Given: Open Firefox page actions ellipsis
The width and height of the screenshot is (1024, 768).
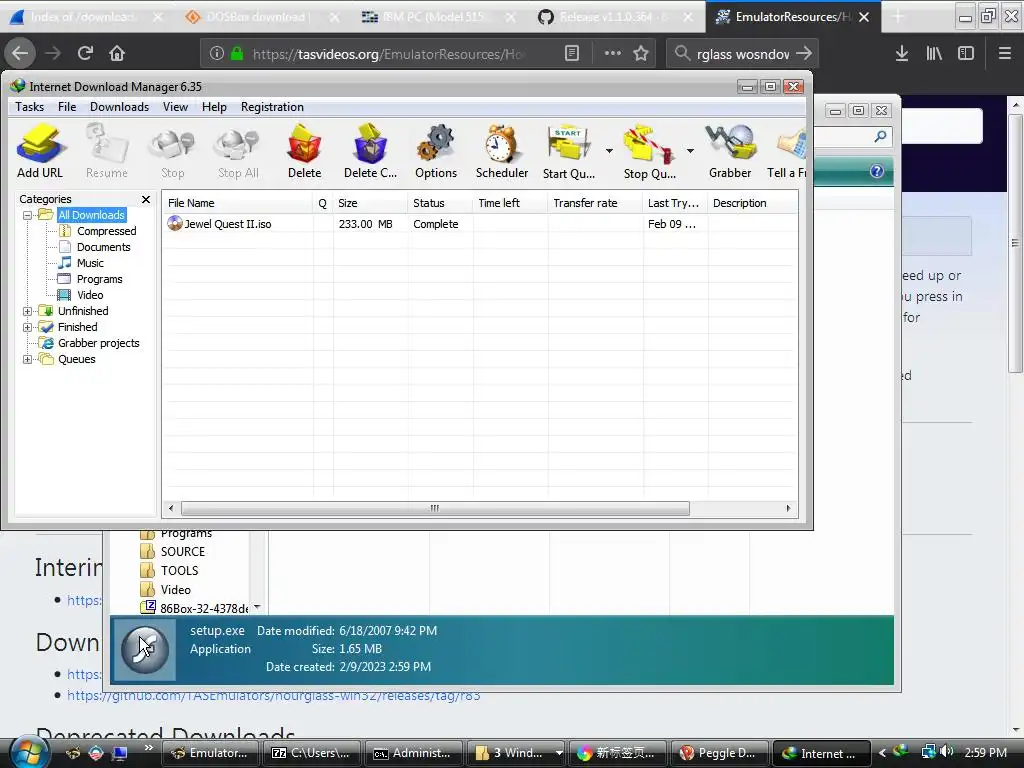Looking at the screenshot, I should pyautogui.click(x=613, y=53).
